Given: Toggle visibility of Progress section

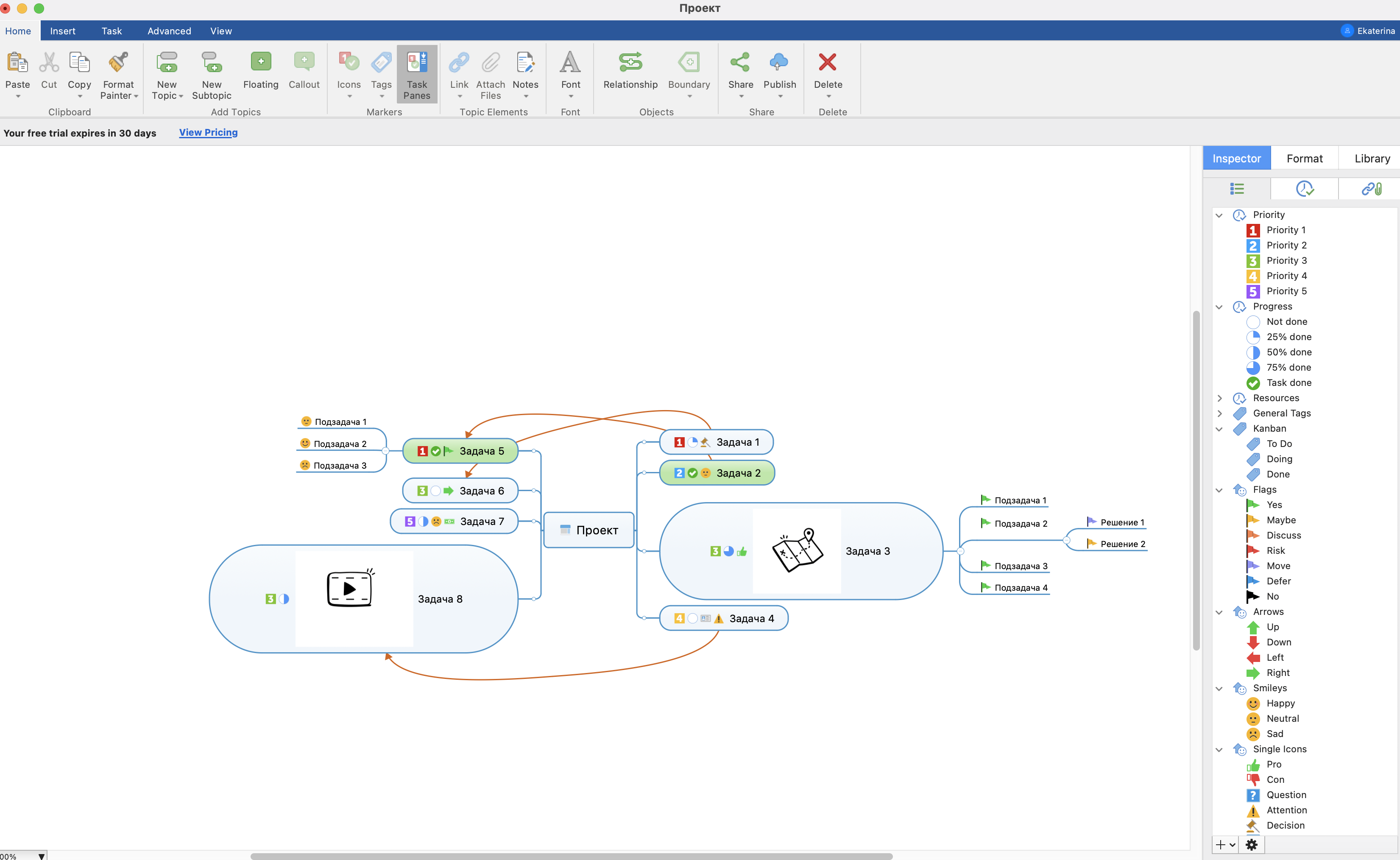Looking at the screenshot, I should point(1219,306).
